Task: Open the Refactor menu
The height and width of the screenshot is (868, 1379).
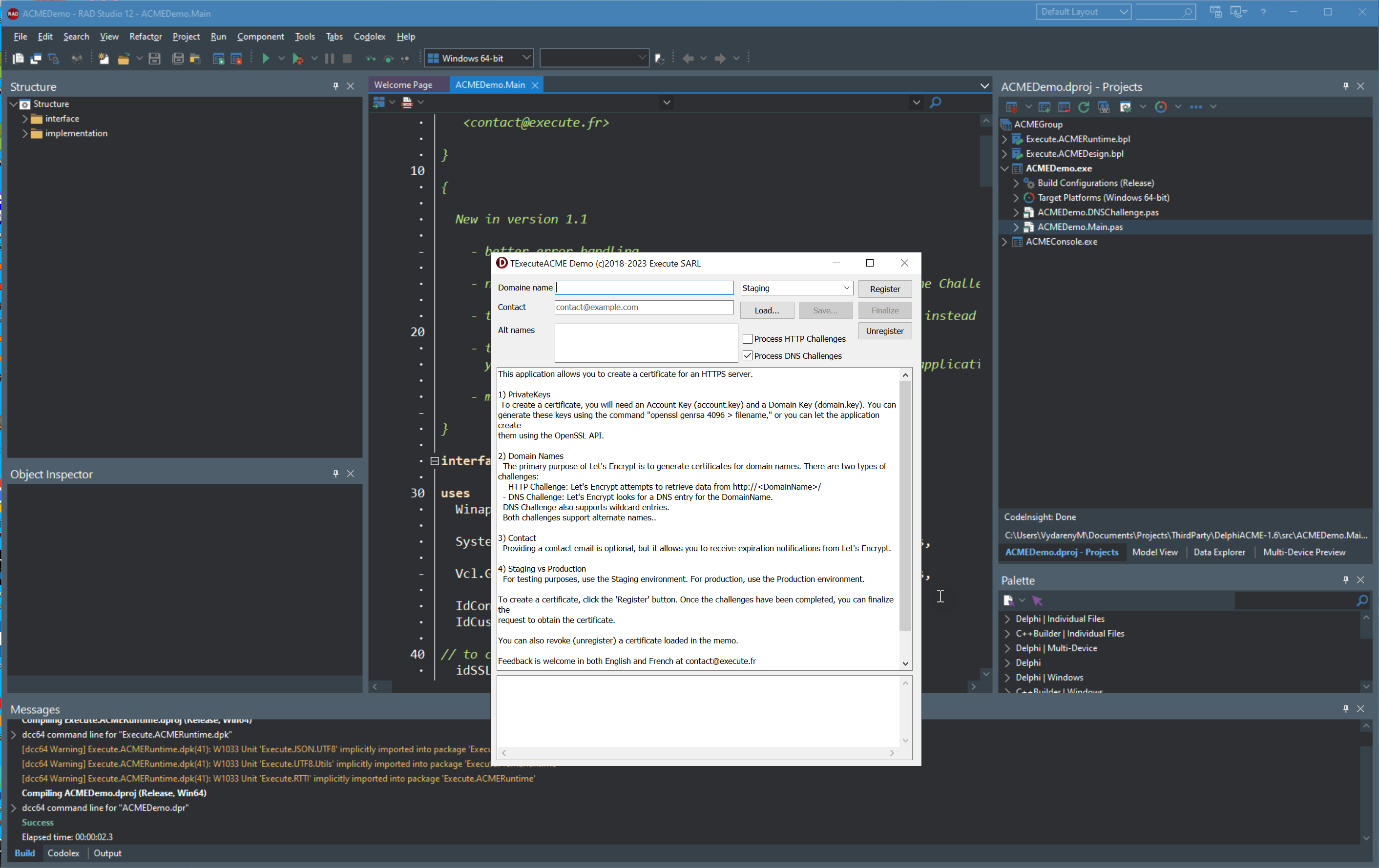Action: tap(146, 36)
